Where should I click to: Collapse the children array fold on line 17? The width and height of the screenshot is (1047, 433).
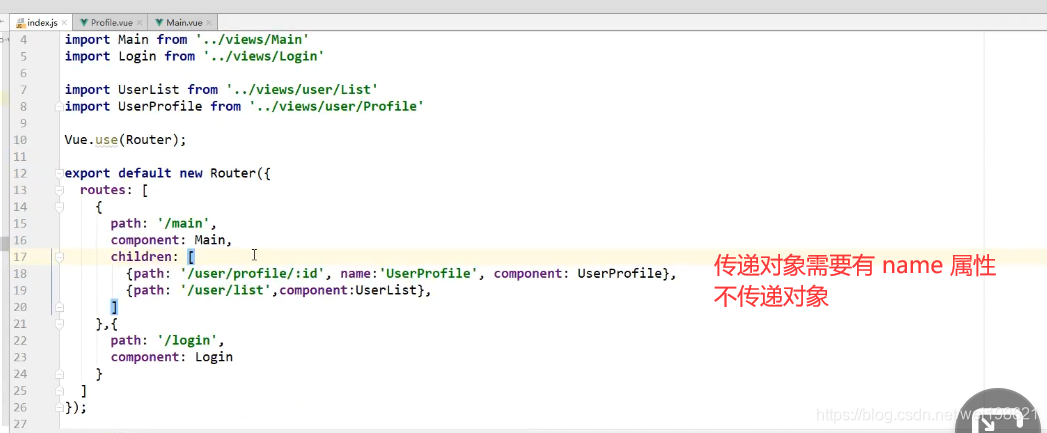pos(59,257)
